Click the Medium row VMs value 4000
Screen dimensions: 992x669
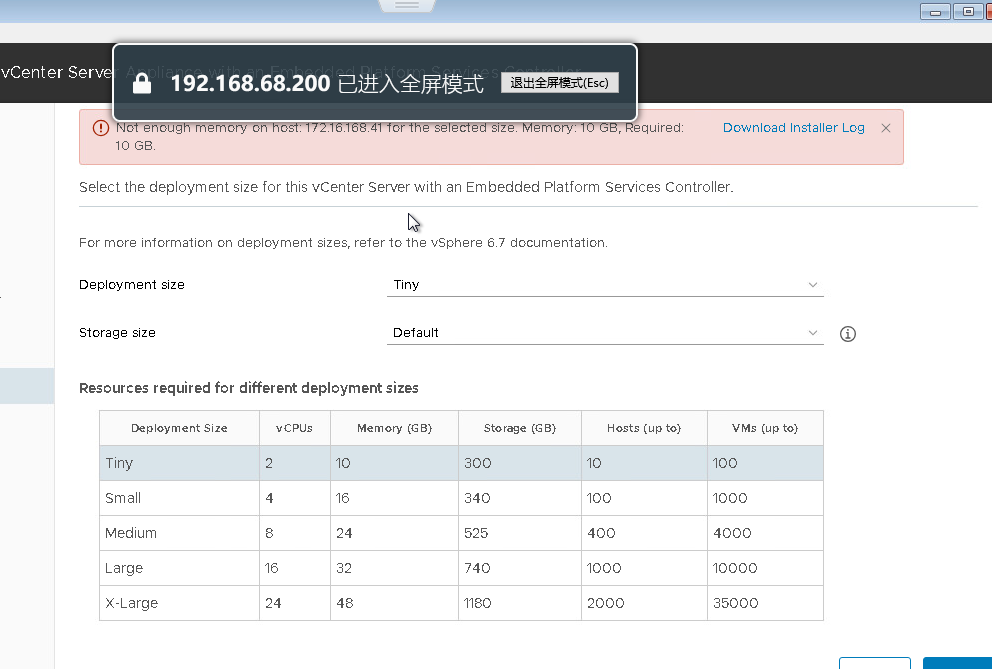tap(732, 533)
